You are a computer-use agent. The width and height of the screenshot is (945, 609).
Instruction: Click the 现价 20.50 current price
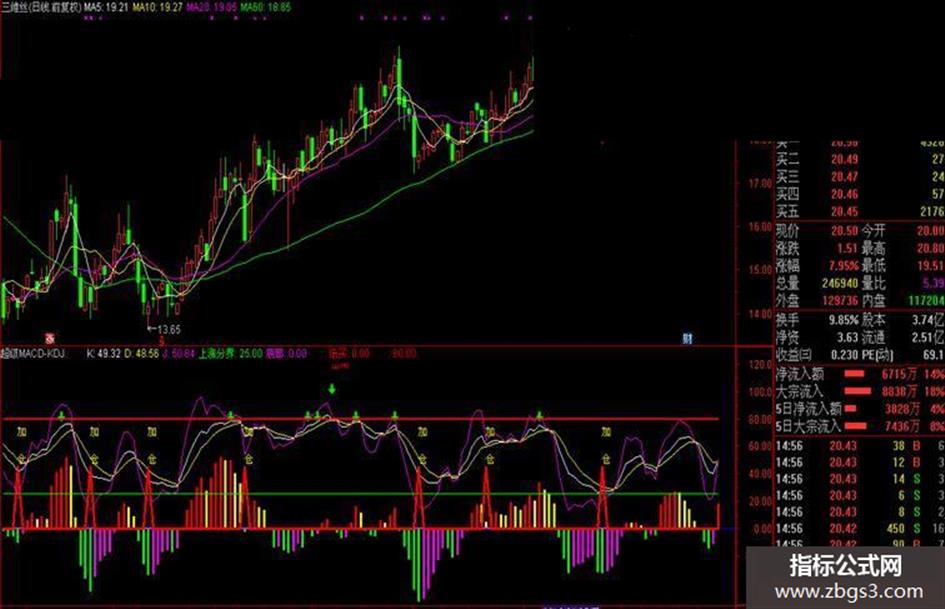point(844,230)
